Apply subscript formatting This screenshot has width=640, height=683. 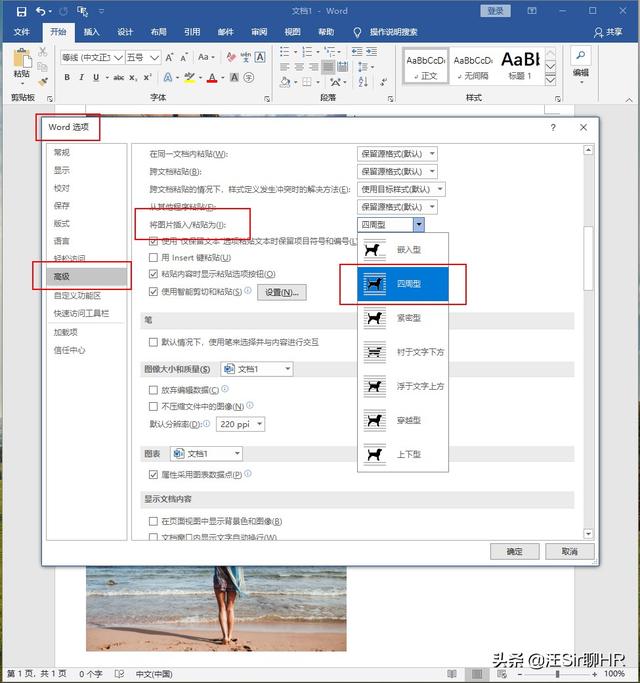click(133, 78)
